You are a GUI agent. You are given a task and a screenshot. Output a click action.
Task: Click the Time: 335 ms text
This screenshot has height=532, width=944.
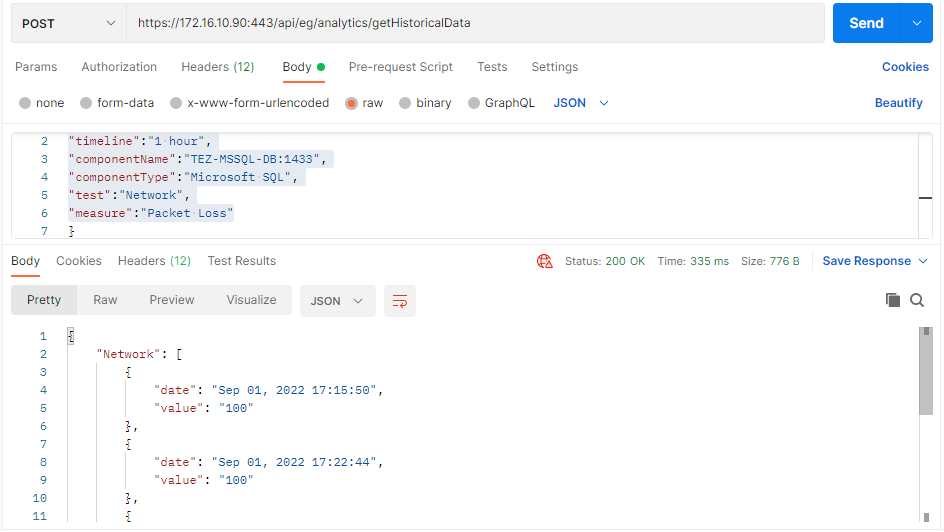coord(693,261)
